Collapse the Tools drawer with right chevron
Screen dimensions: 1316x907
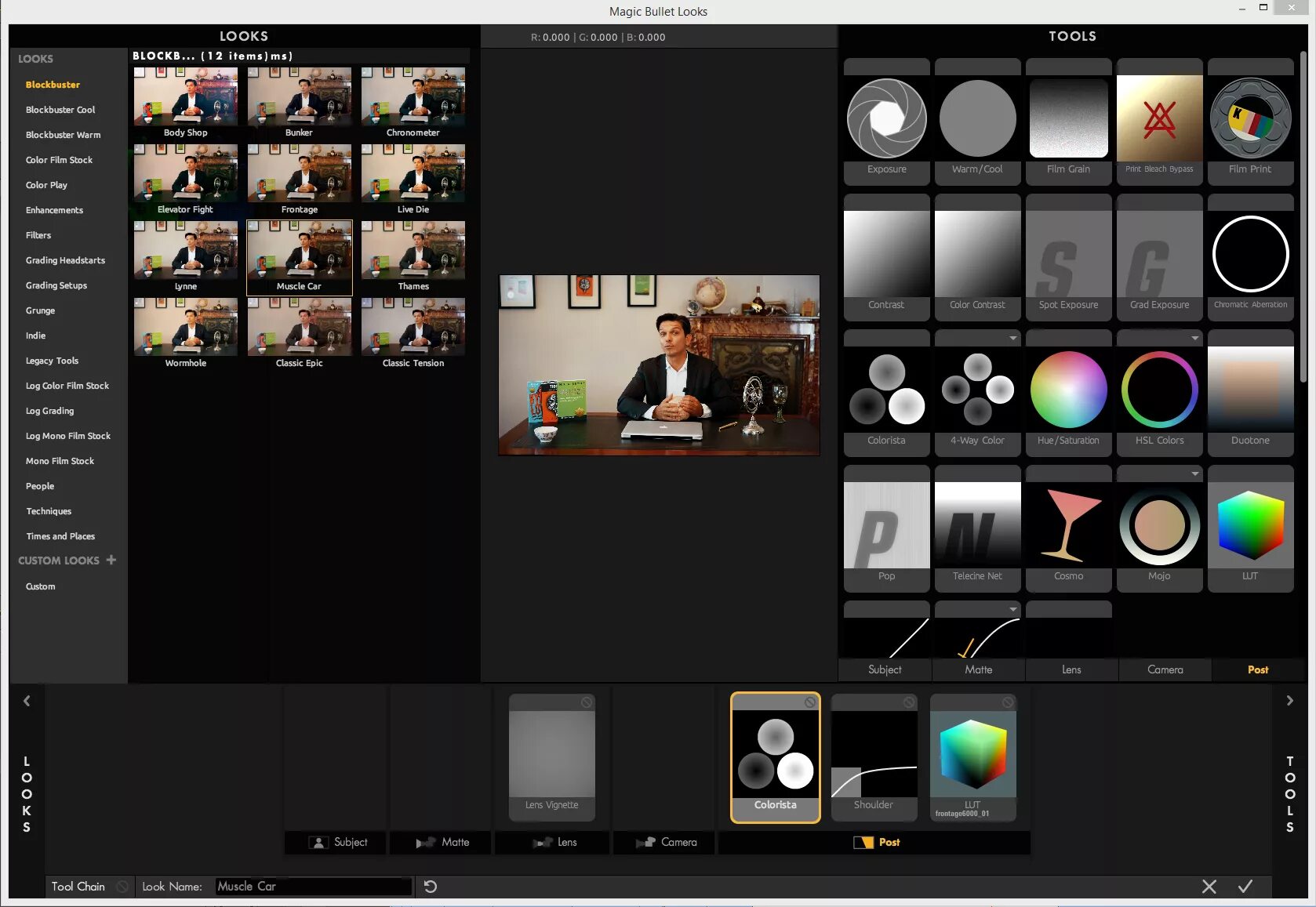click(1289, 701)
